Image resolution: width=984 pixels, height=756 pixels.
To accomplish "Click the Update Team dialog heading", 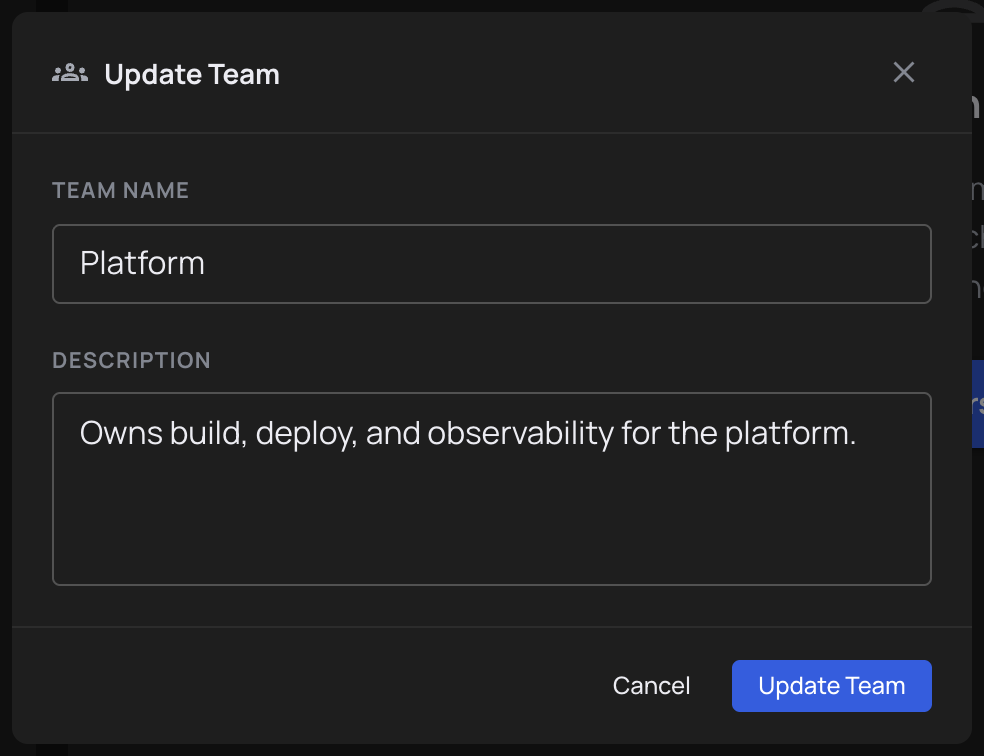I will pos(192,75).
